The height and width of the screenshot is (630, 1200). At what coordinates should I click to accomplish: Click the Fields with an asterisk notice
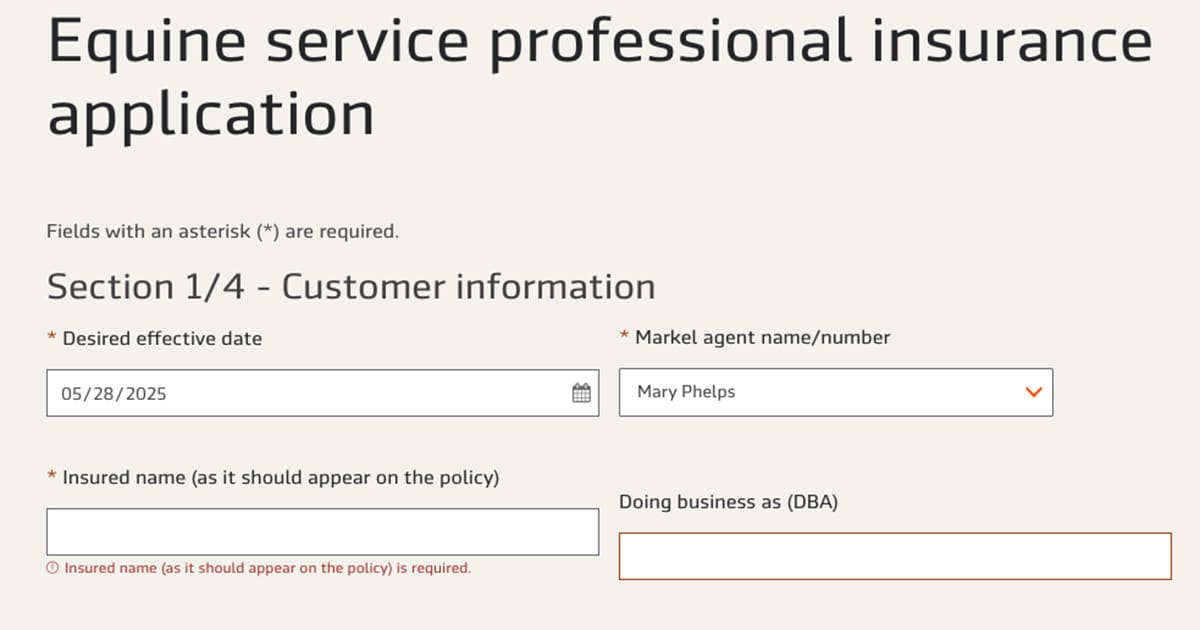[221, 230]
